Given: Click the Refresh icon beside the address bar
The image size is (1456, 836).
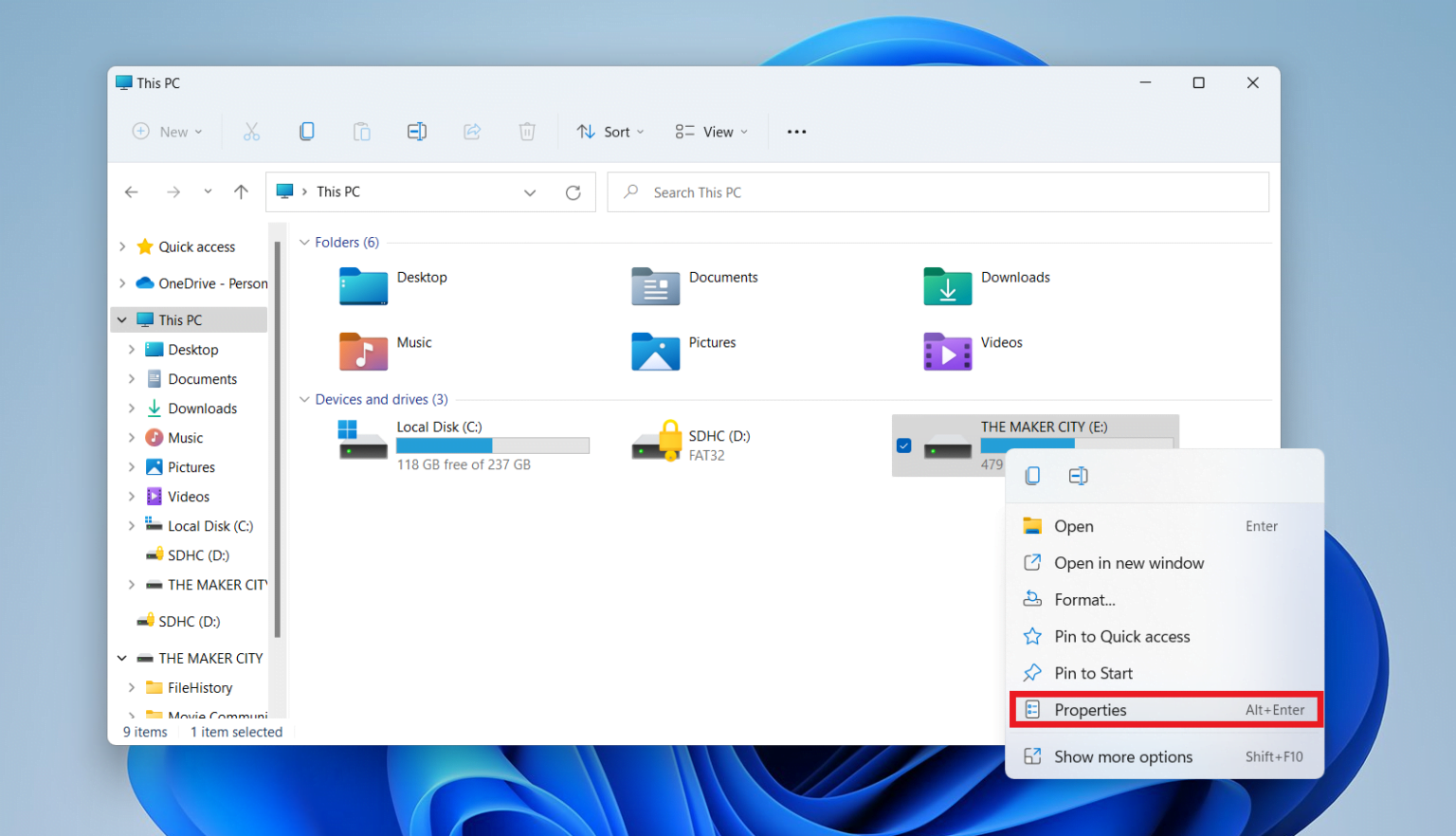Looking at the screenshot, I should pyautogui.click(x=573, y=191).
